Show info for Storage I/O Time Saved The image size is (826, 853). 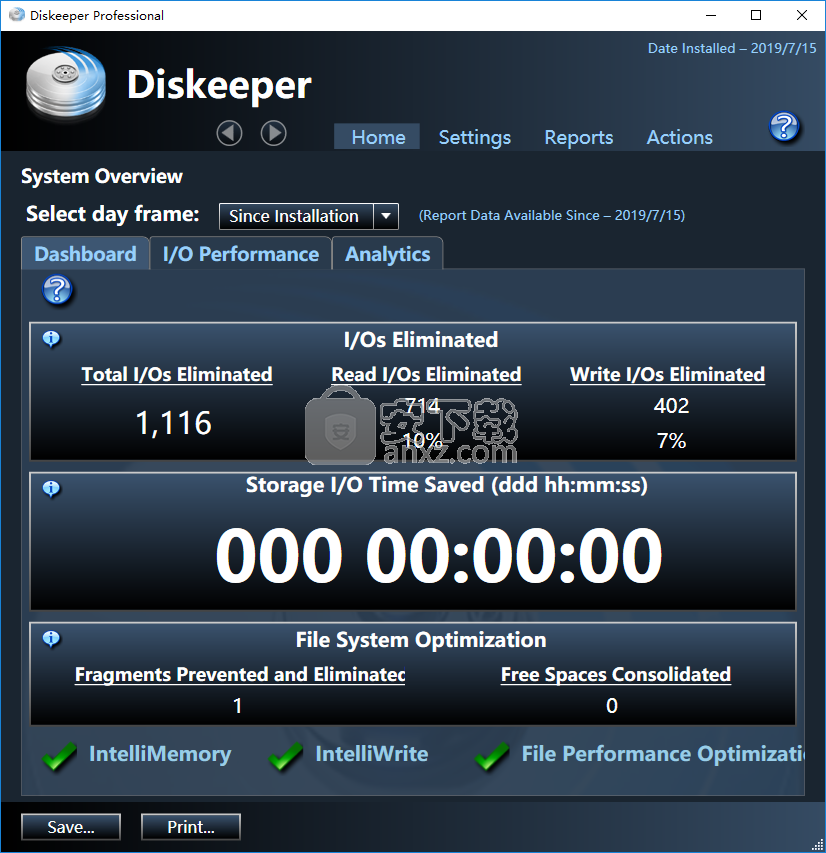pyautogui.click(x=51, y=489)
